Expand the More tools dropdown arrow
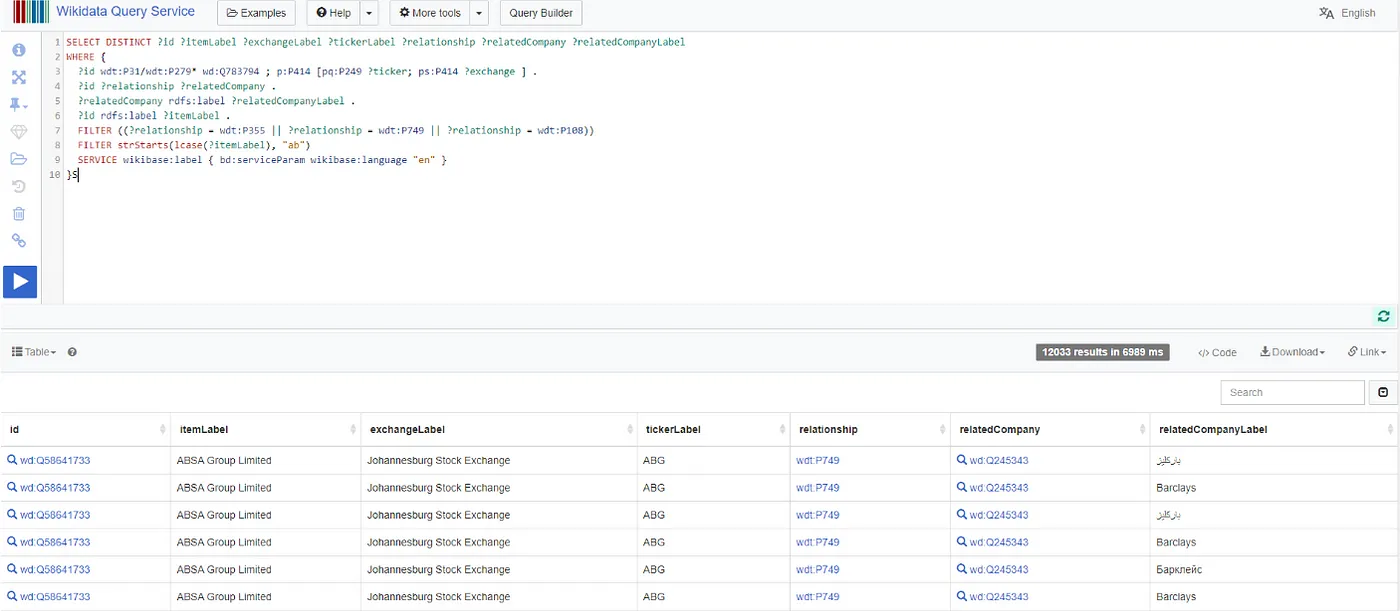 479,14
